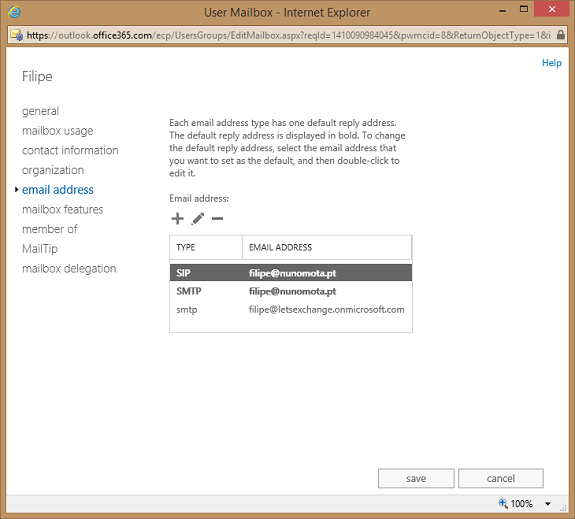The height and width of the screenshot is (519, 575).
Task: Open the general section
Action: coord(40,111)
